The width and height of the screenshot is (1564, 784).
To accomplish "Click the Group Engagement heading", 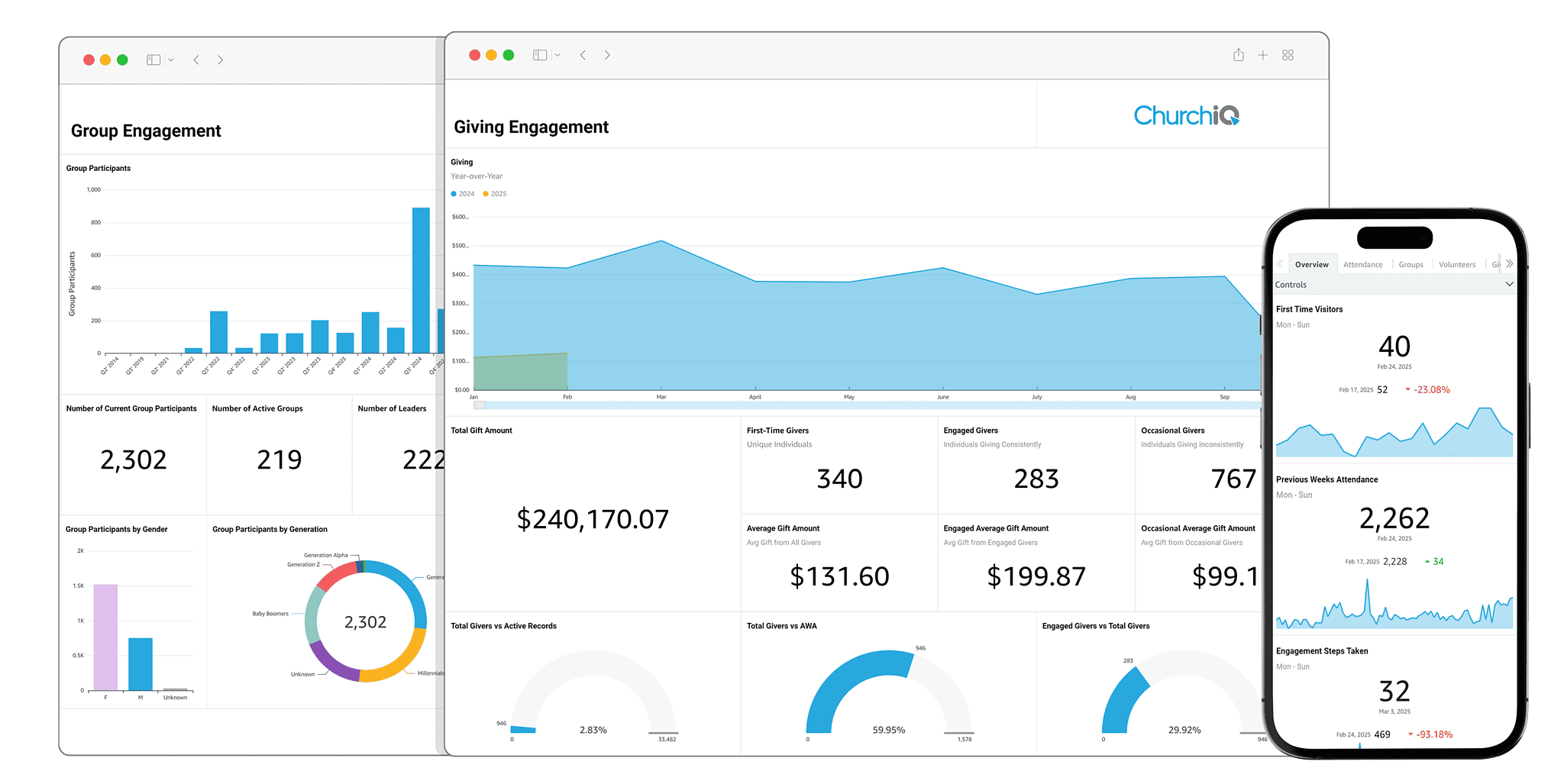I will click(146, 131).
